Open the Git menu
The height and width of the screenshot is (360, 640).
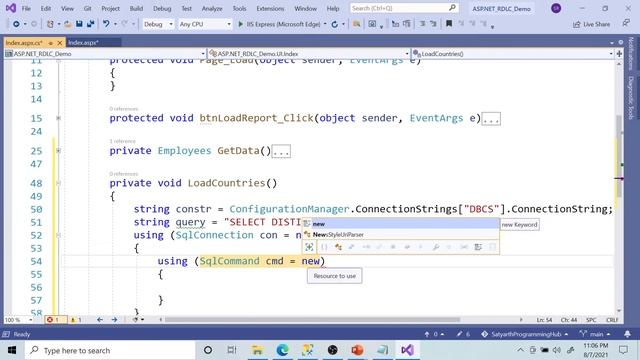[87, 8]
